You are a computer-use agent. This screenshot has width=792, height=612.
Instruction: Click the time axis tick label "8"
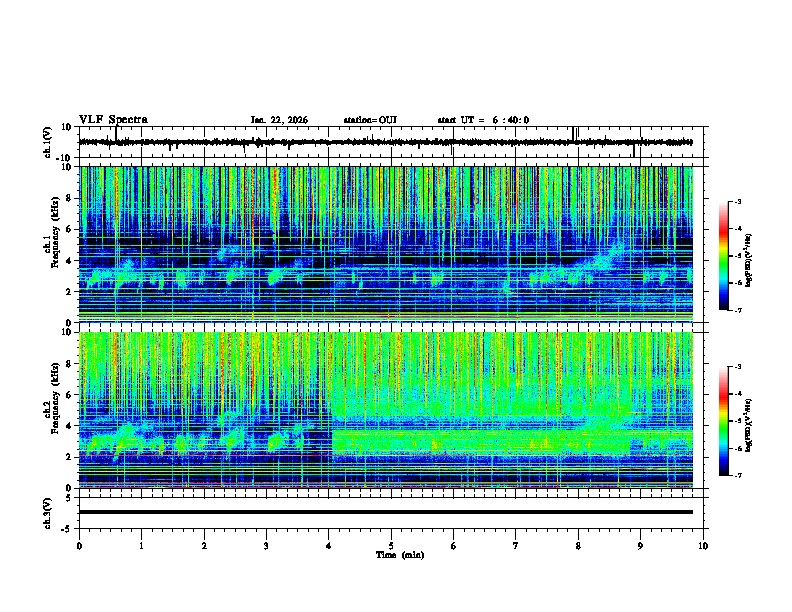coord(578,546)
